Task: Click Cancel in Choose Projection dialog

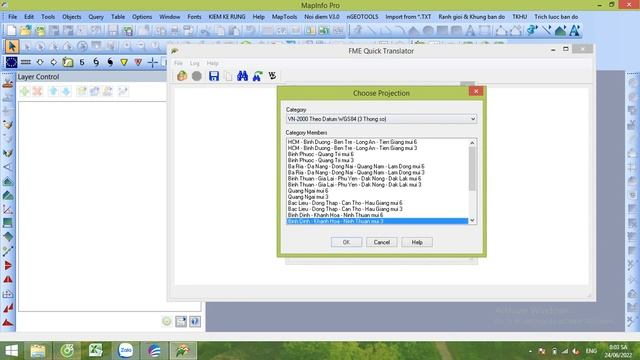Action: pos(382,242)
